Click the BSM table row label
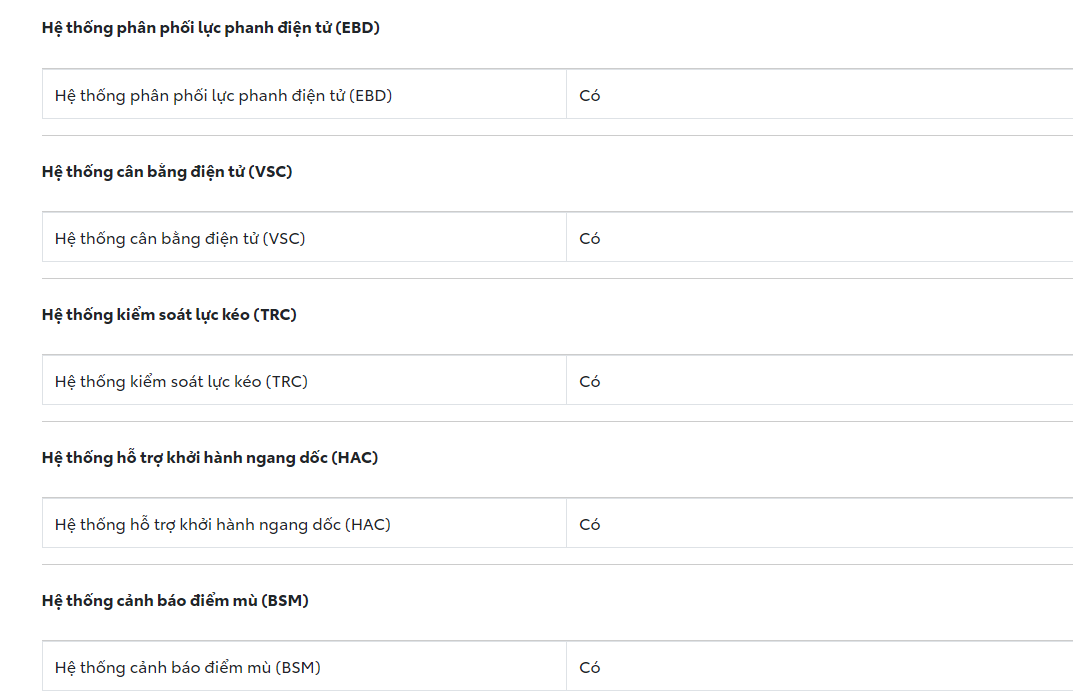1073x699 pixels. tap(188, 668)
